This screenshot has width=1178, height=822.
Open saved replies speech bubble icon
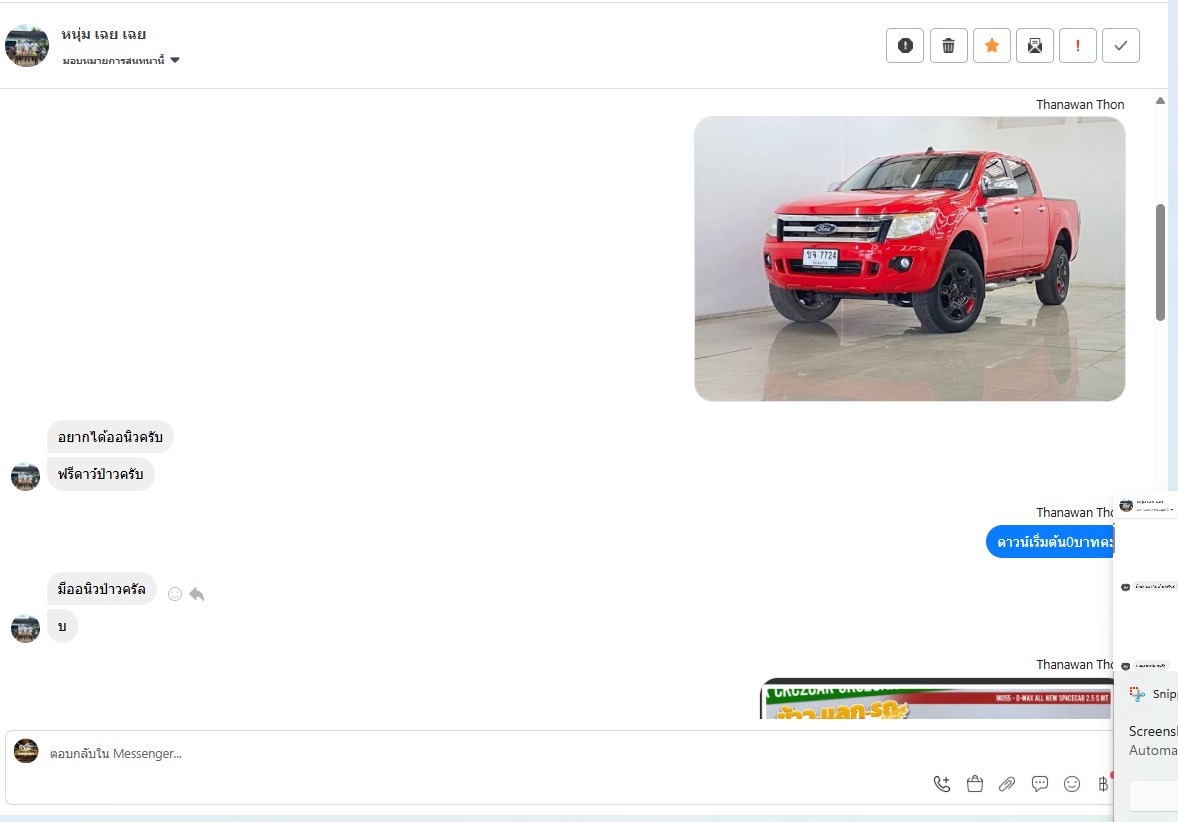1040,784
